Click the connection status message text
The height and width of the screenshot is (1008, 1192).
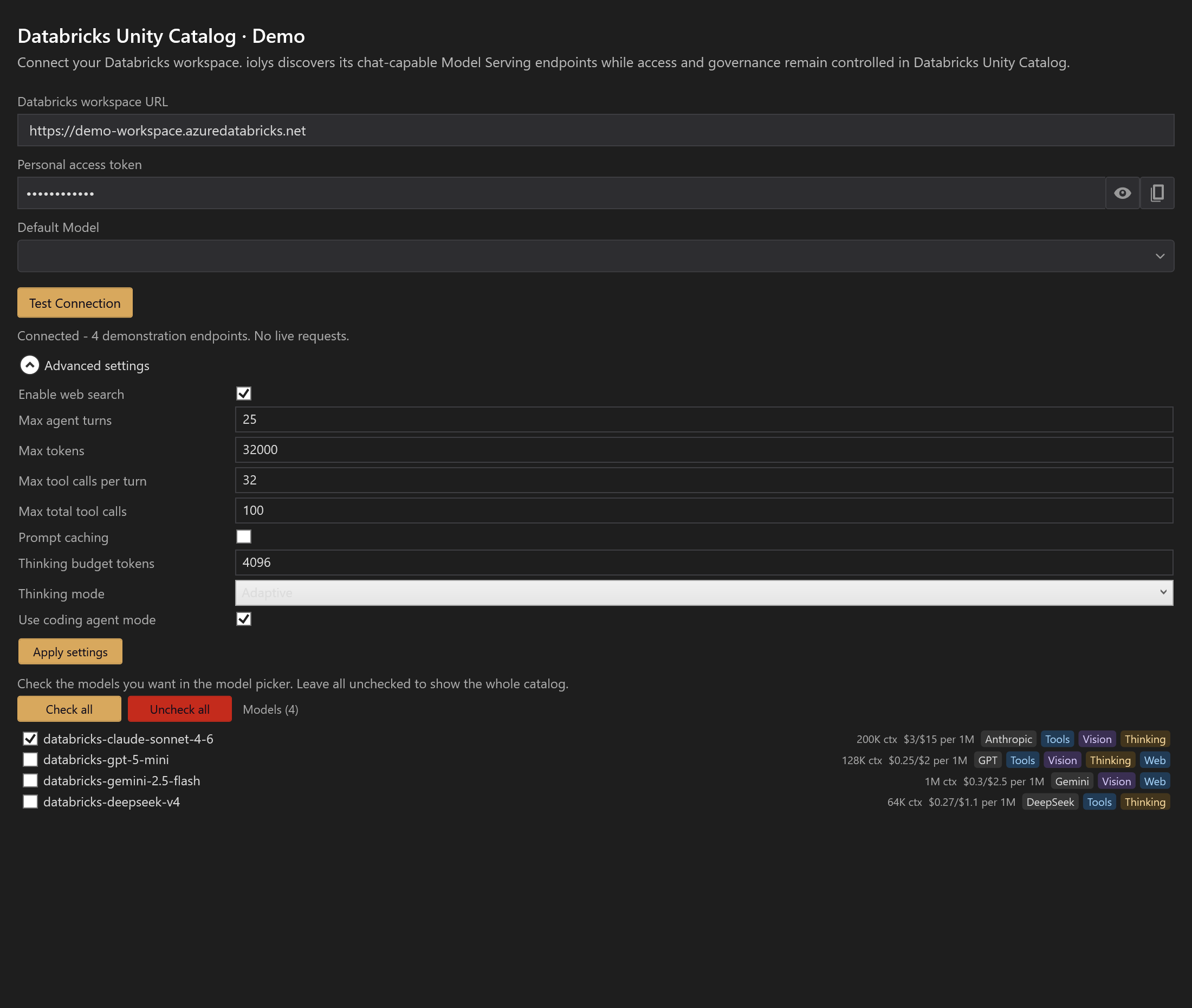[x=183, y=335]
